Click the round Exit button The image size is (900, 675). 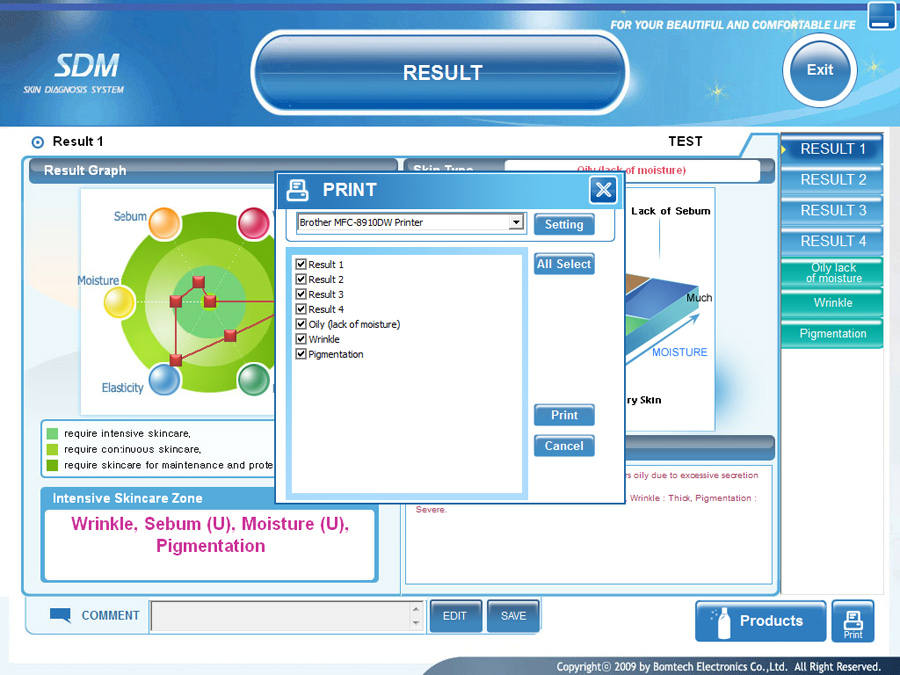coord(819,70)
